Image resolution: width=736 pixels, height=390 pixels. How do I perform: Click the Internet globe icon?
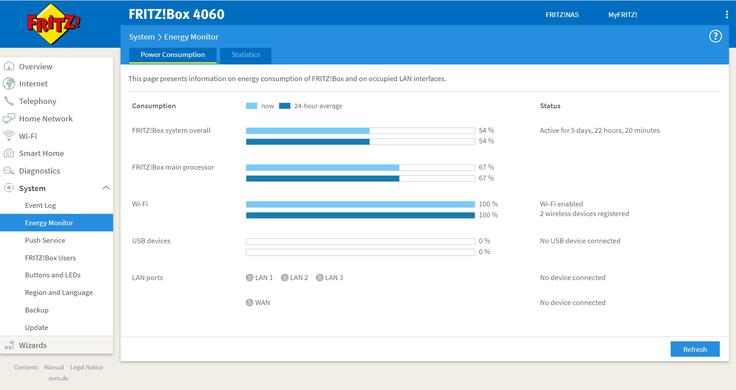click(x=9, y=84)
